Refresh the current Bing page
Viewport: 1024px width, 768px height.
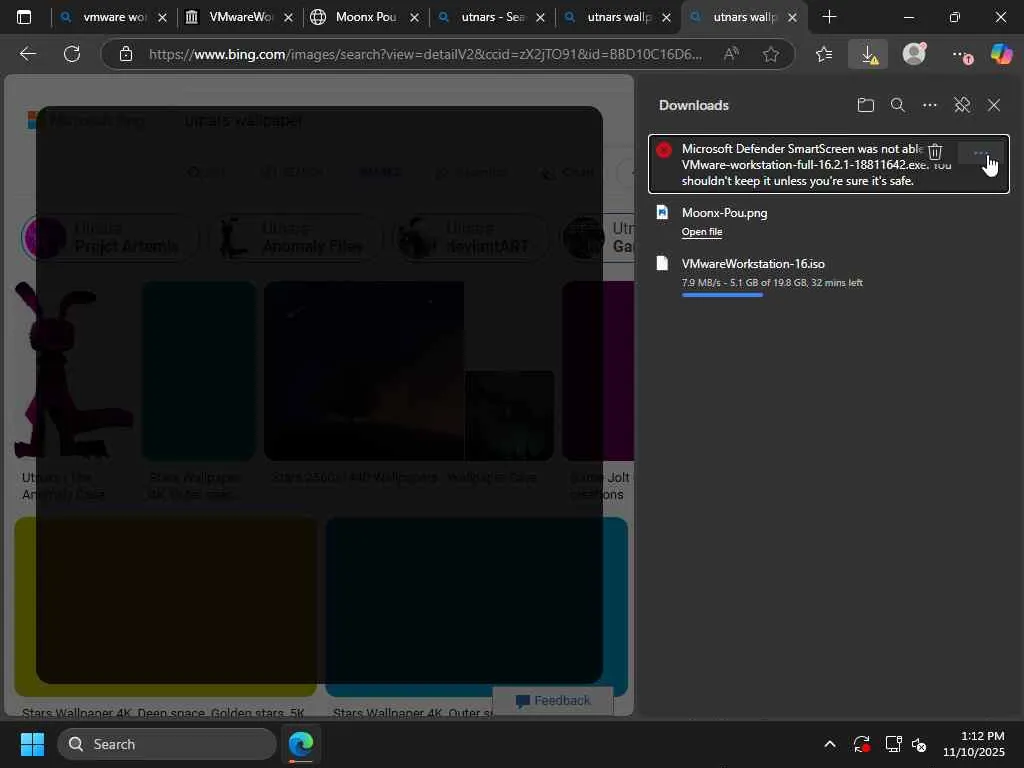pos(72,55)
